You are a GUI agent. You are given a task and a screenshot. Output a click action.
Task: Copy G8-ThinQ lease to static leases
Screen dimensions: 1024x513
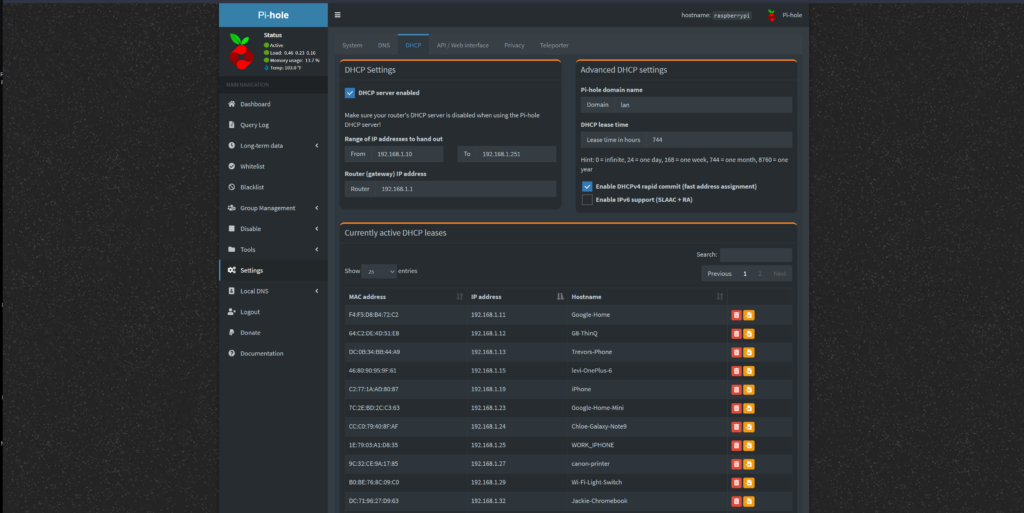(749, 334)
